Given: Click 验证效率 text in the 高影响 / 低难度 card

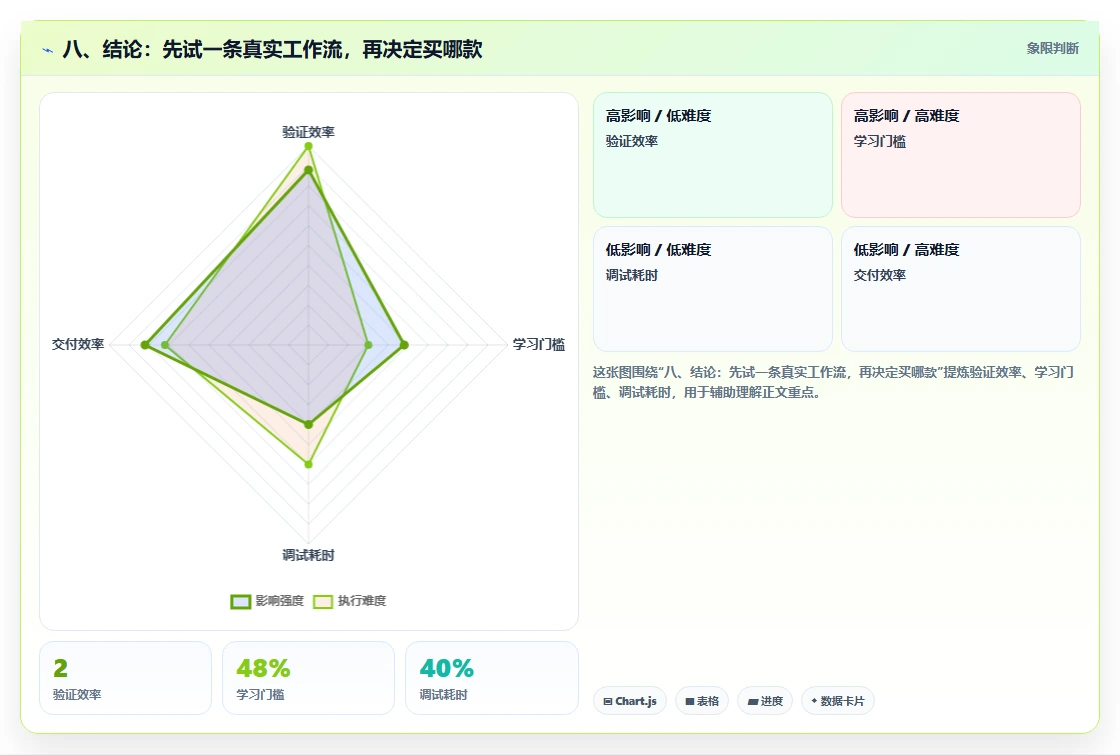Looking at the screenshot, I should 631,141.
